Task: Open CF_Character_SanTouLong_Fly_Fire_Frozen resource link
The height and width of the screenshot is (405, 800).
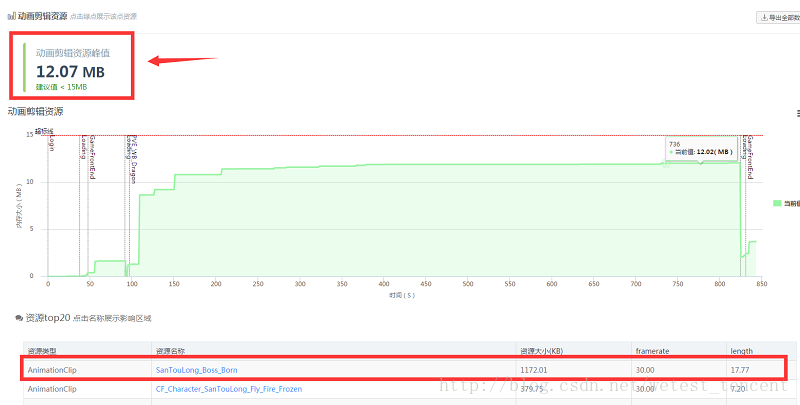Action: (x=229, y=389)
